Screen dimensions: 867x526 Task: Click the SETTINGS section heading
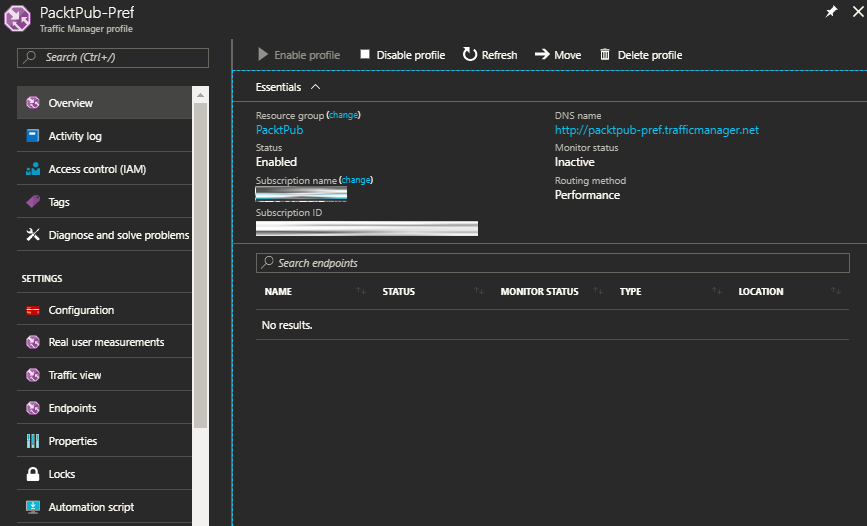(x=42, y=279)
